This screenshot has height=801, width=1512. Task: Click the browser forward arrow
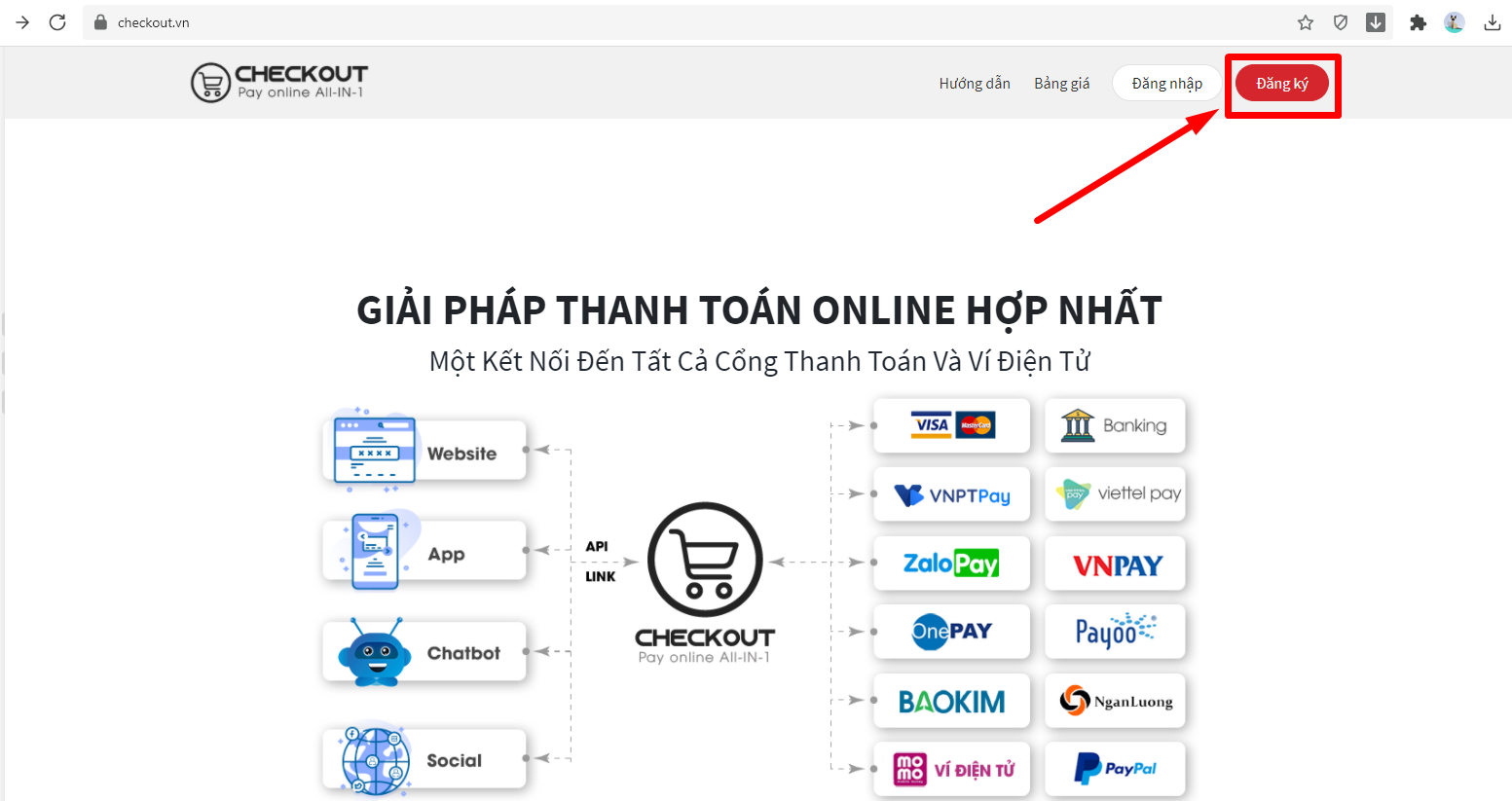click(x=22, y=22)
